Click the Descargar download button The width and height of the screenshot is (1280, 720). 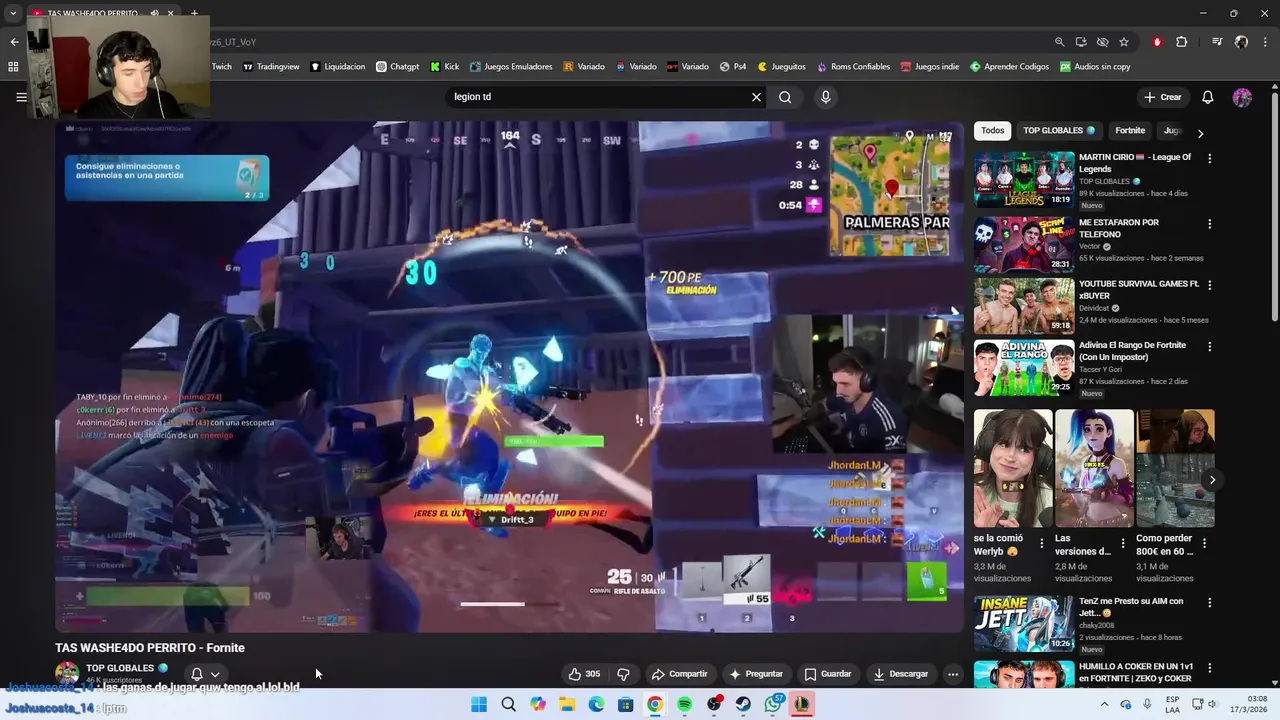(x=901, y=674)
